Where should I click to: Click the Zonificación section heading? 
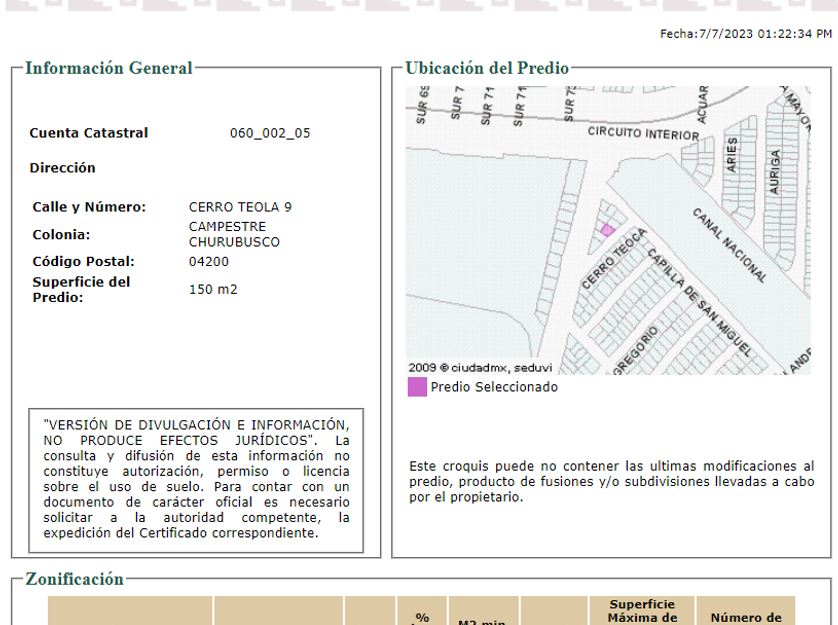74,579
